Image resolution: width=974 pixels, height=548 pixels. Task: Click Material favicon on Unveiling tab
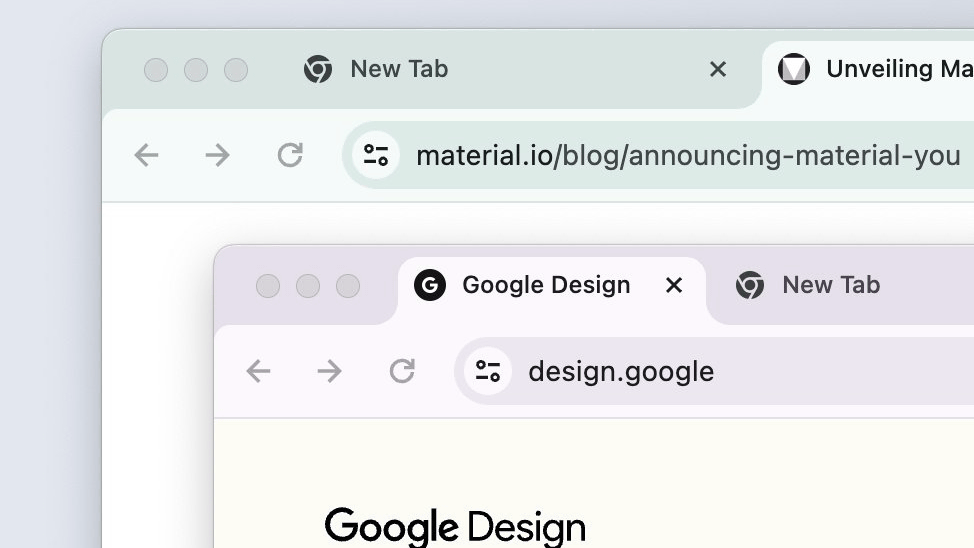[x=794, y=69]
